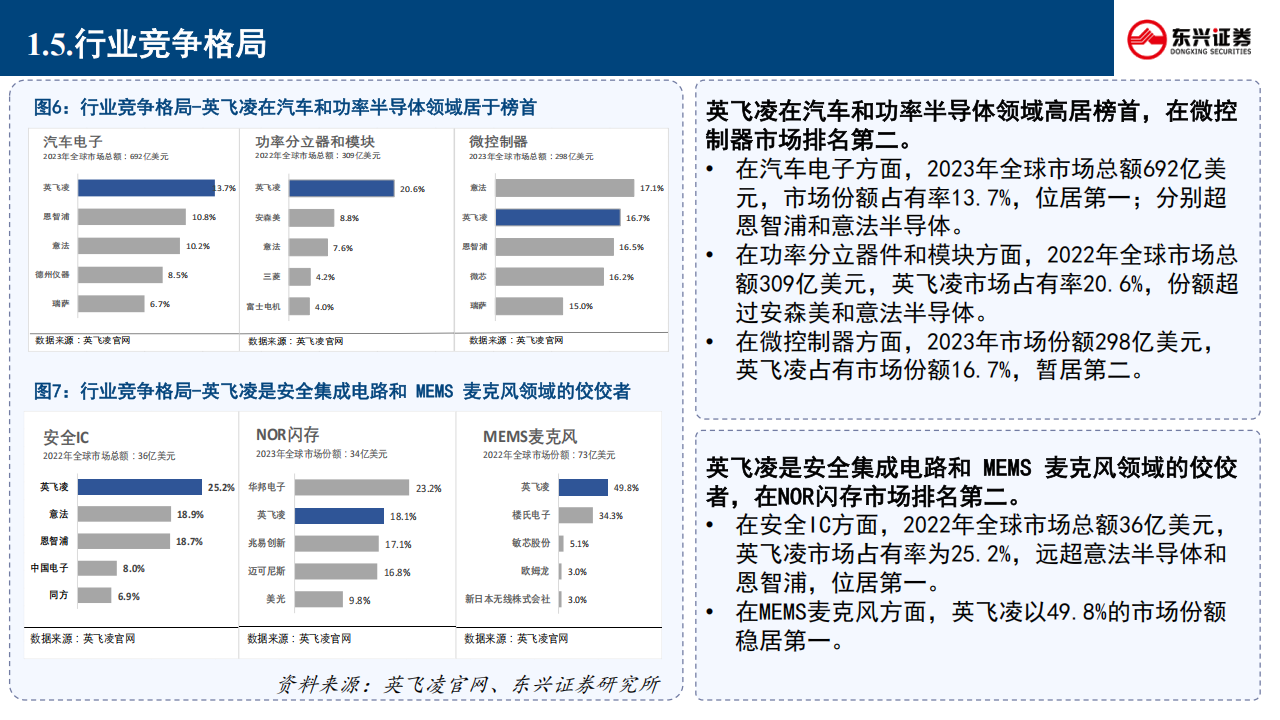1280x720 pixels.
Task: Select the NOR闪存 chart title
Action: coord(287,434)
